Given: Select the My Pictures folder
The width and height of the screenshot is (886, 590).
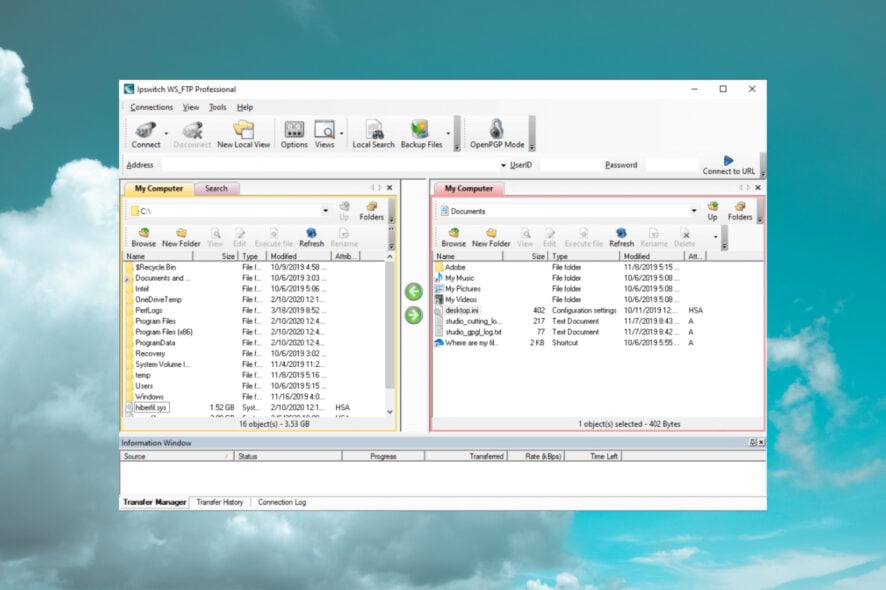Looking at the screenshot, I should point(462,289).
